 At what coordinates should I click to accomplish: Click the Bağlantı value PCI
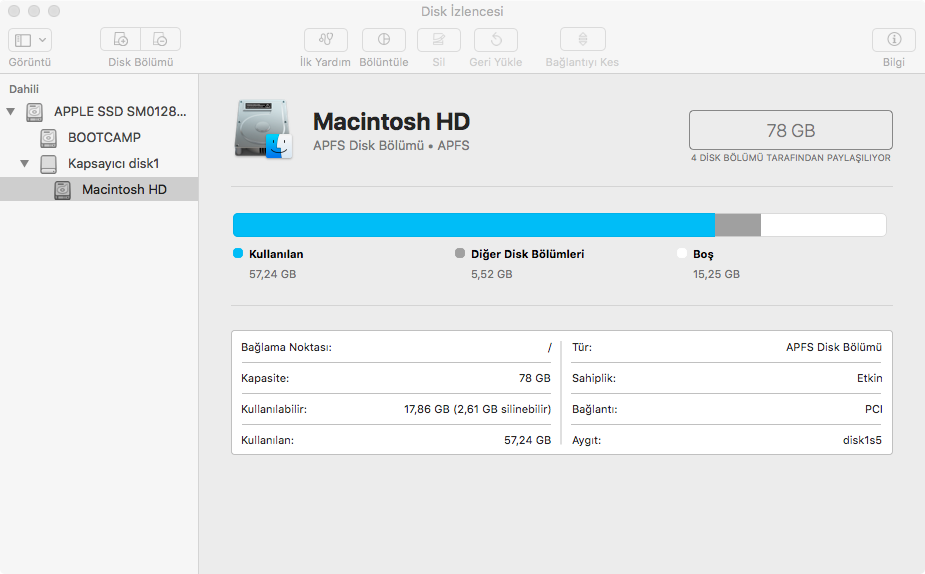(x=874, y=409)
